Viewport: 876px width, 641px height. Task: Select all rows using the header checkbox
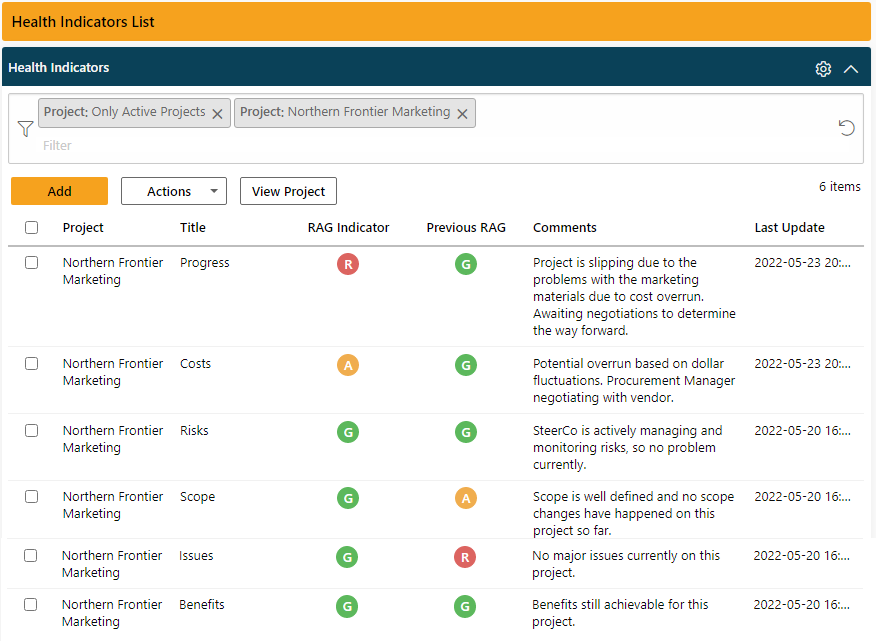click(x=31, y=227)
